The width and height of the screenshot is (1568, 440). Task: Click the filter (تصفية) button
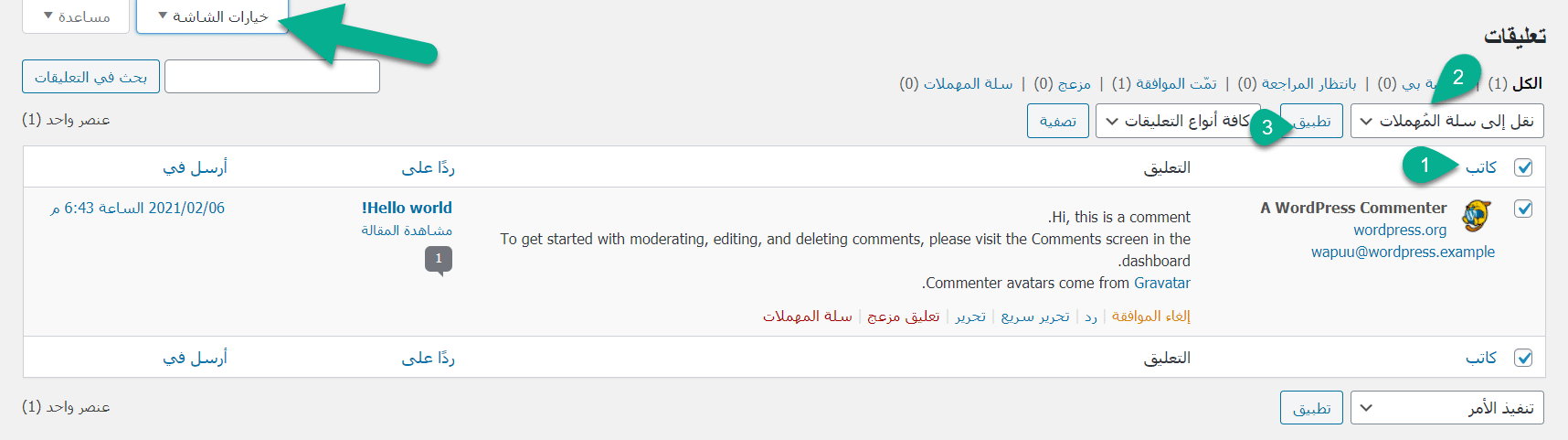point(1057,121)
